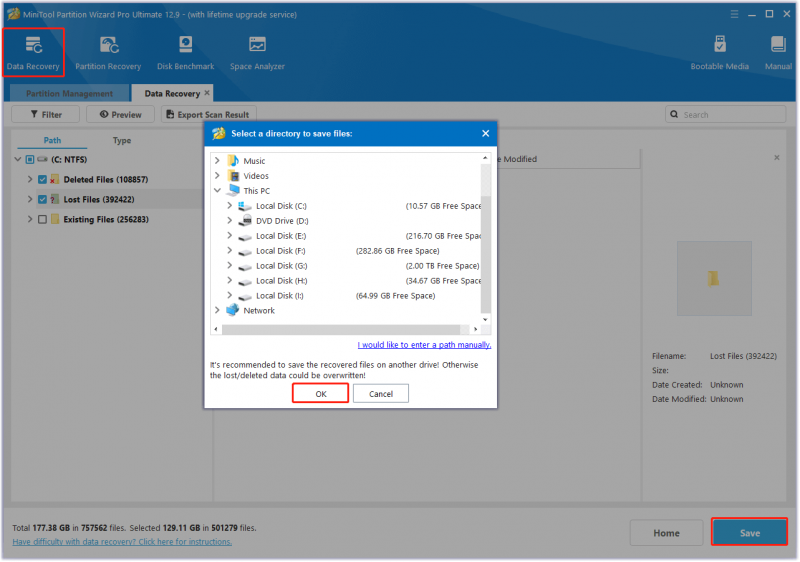Screen dimensions: 800x562
Task: Select the Local Disk (C:) drive icon
Action: pos(245,206)
